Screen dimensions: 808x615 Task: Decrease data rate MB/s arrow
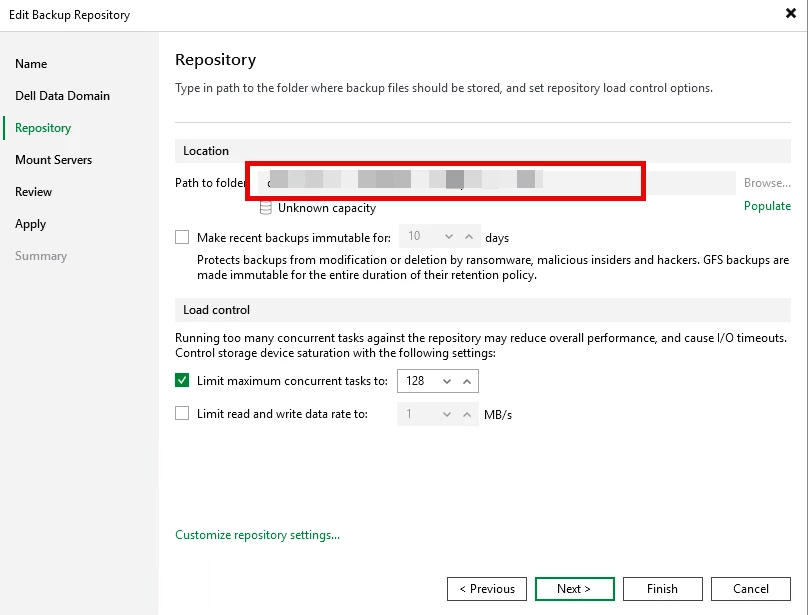pyautogui.click(x=447, y=414)
